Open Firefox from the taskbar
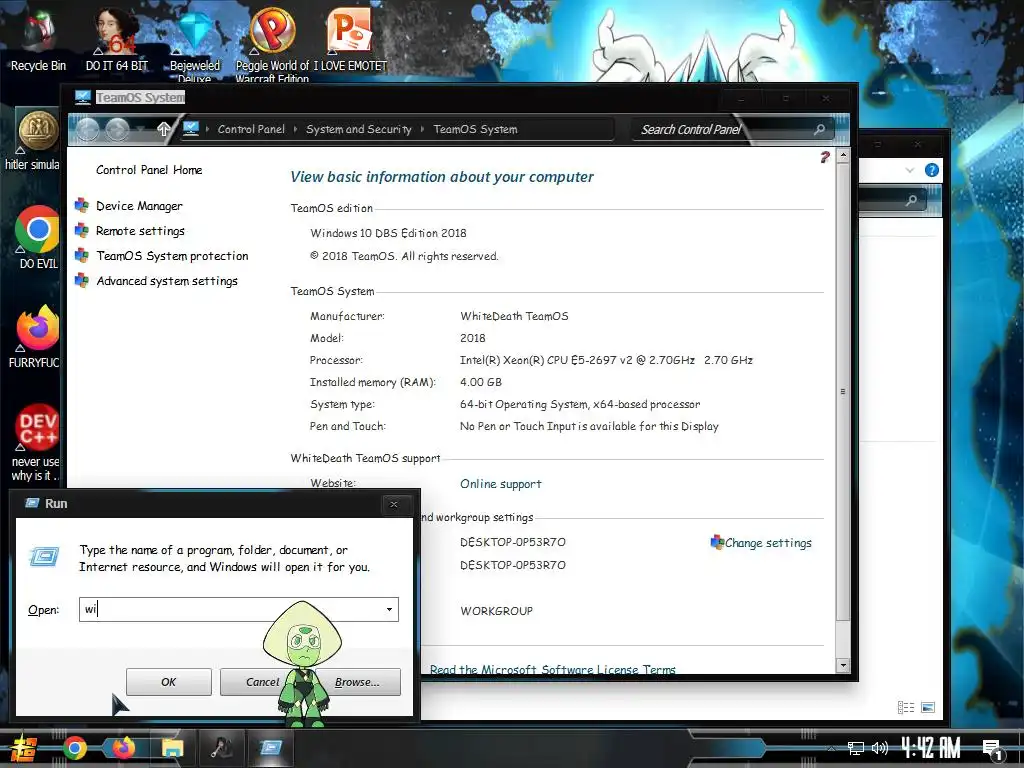Screen dimensions: 1024x768 (123, 748)
